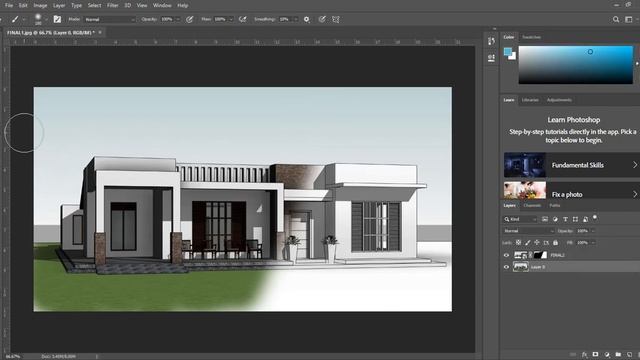Open the Help menu
The height and width of the screenshot is (360, 640).
click(x=182, y=5)
